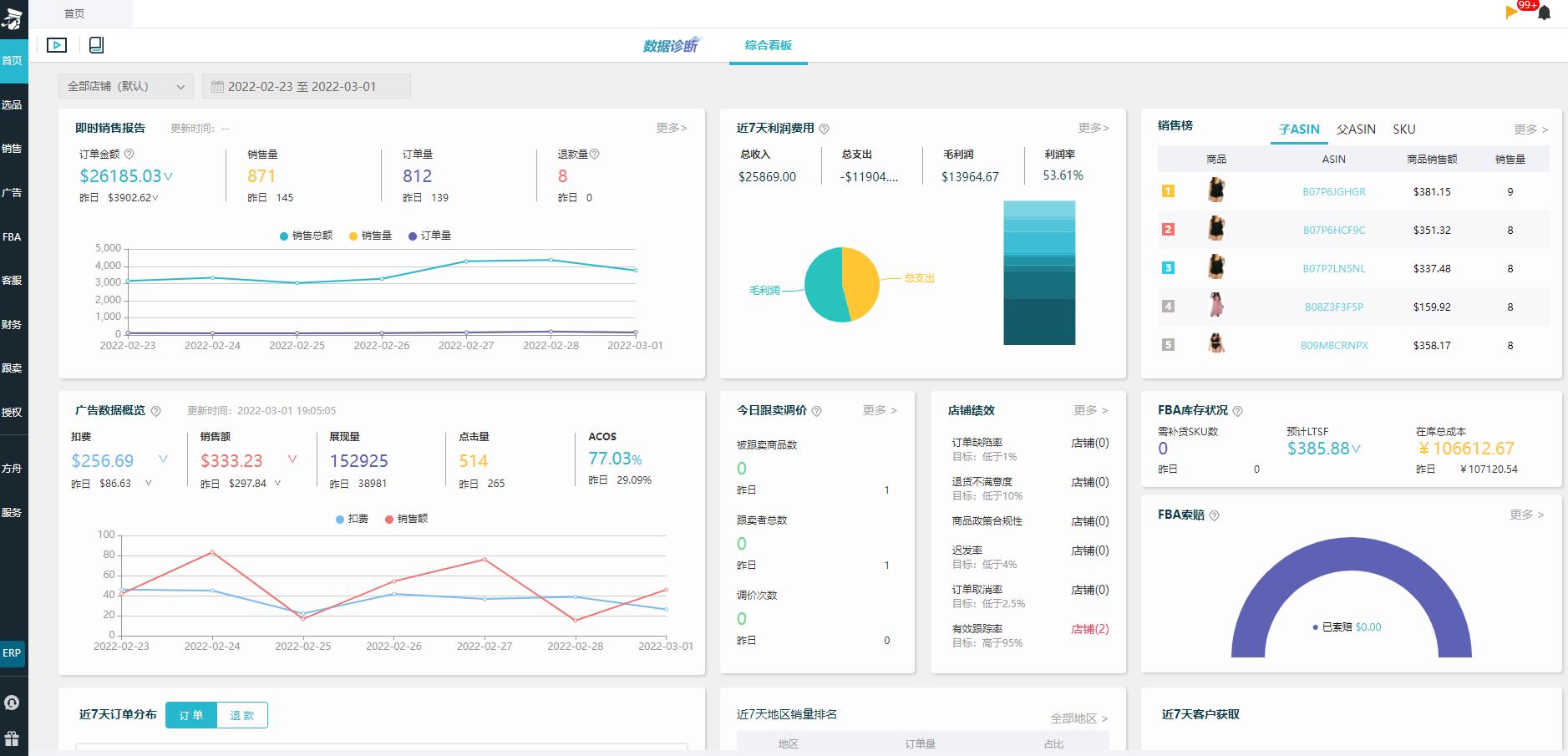
Task: Select the 父ASIN tab in 销售榜
Action: pyautogui.click(x=1355, y=129)
